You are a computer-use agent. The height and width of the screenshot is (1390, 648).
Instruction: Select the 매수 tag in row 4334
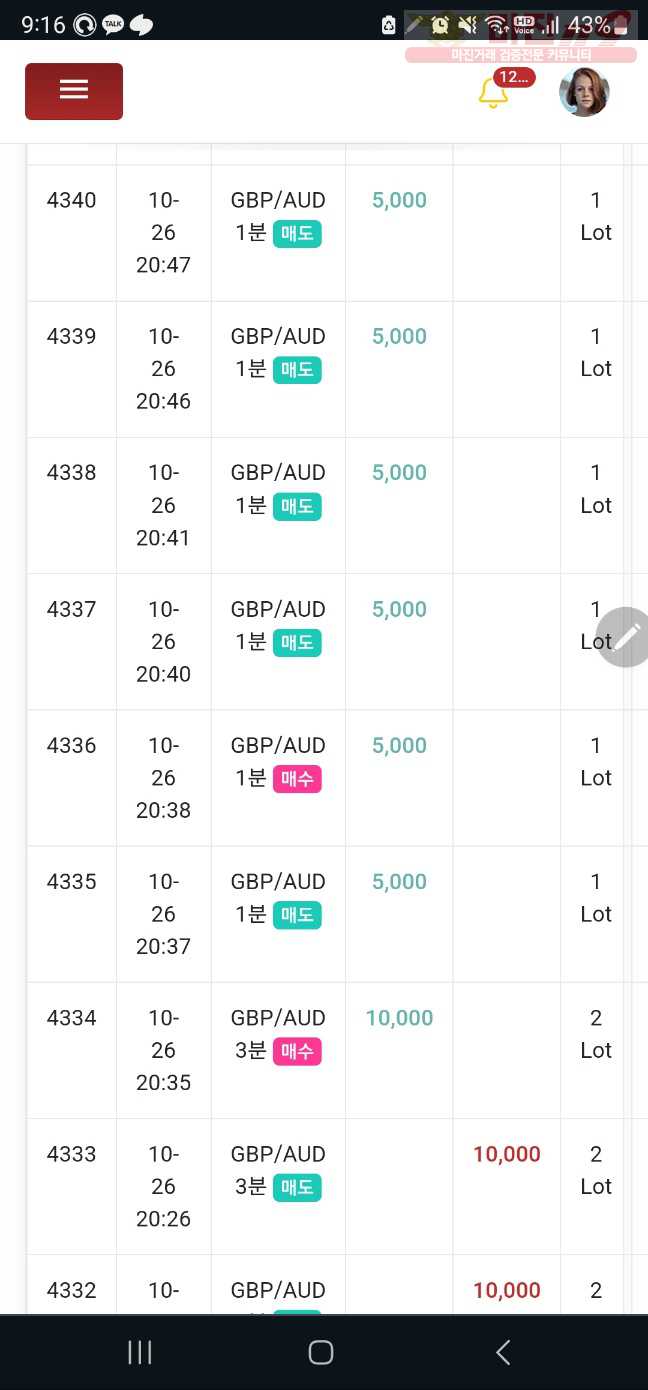click(297, 1051)
